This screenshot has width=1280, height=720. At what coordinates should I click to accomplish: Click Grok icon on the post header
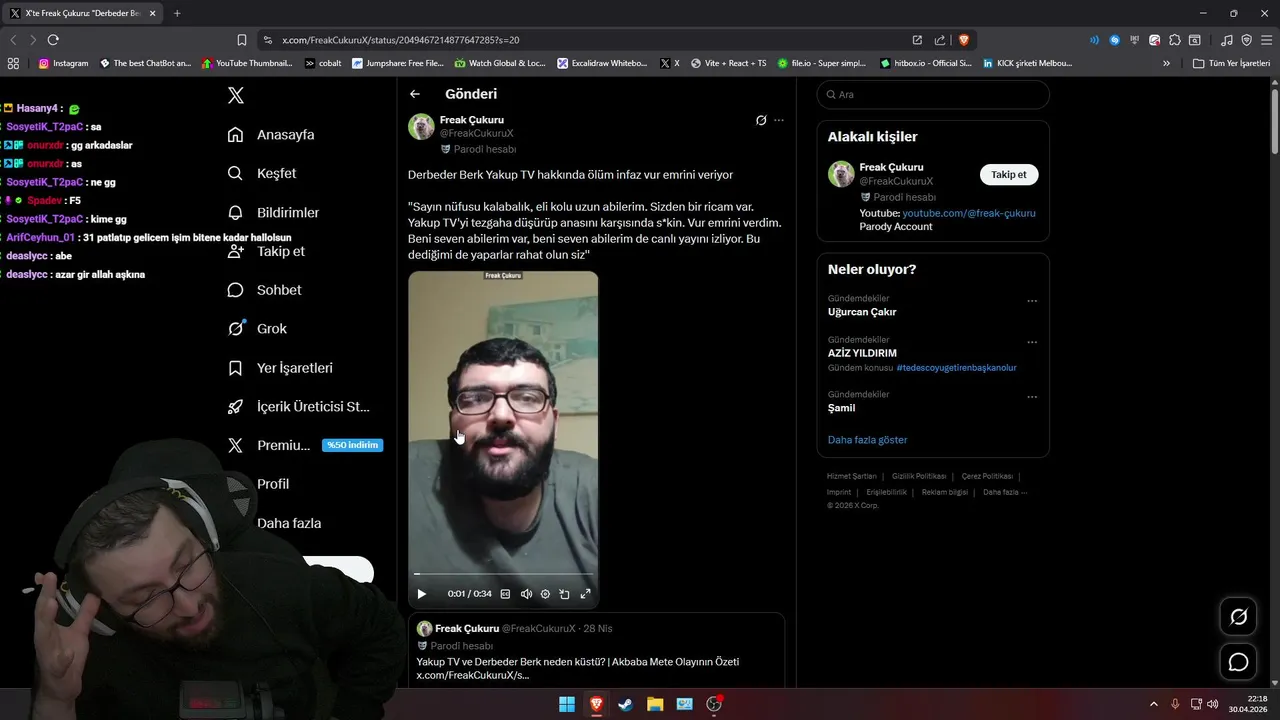click(x=761, y=120)
